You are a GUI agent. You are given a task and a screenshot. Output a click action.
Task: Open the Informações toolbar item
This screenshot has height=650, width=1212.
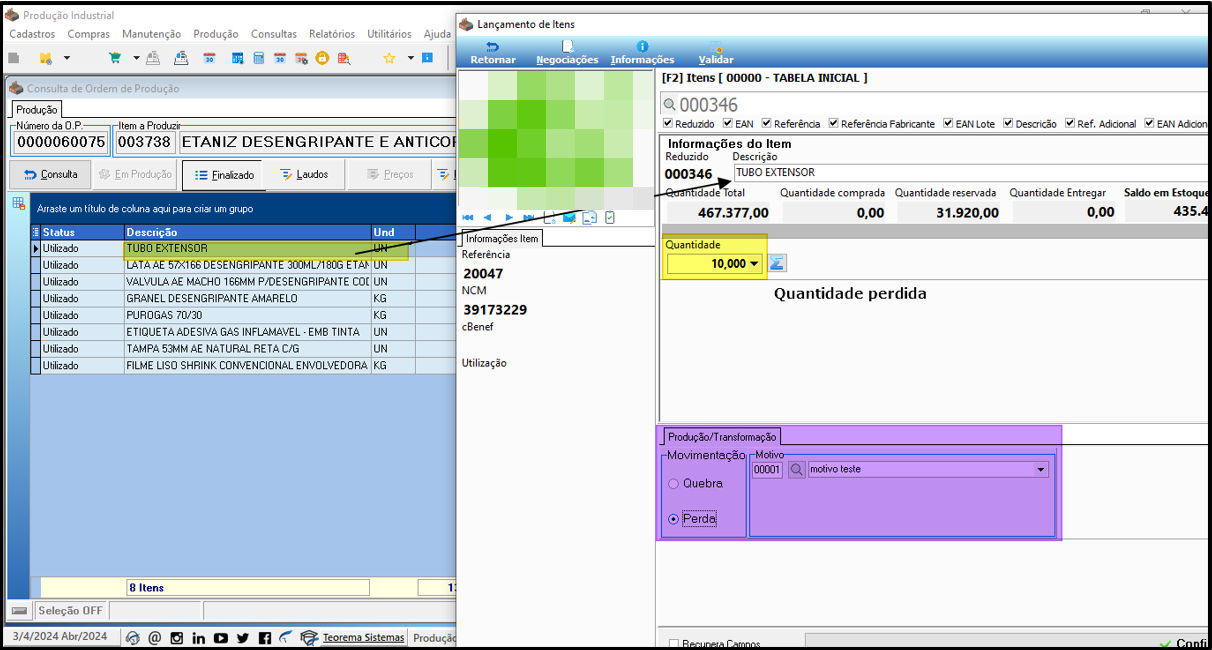pos(642,53)
